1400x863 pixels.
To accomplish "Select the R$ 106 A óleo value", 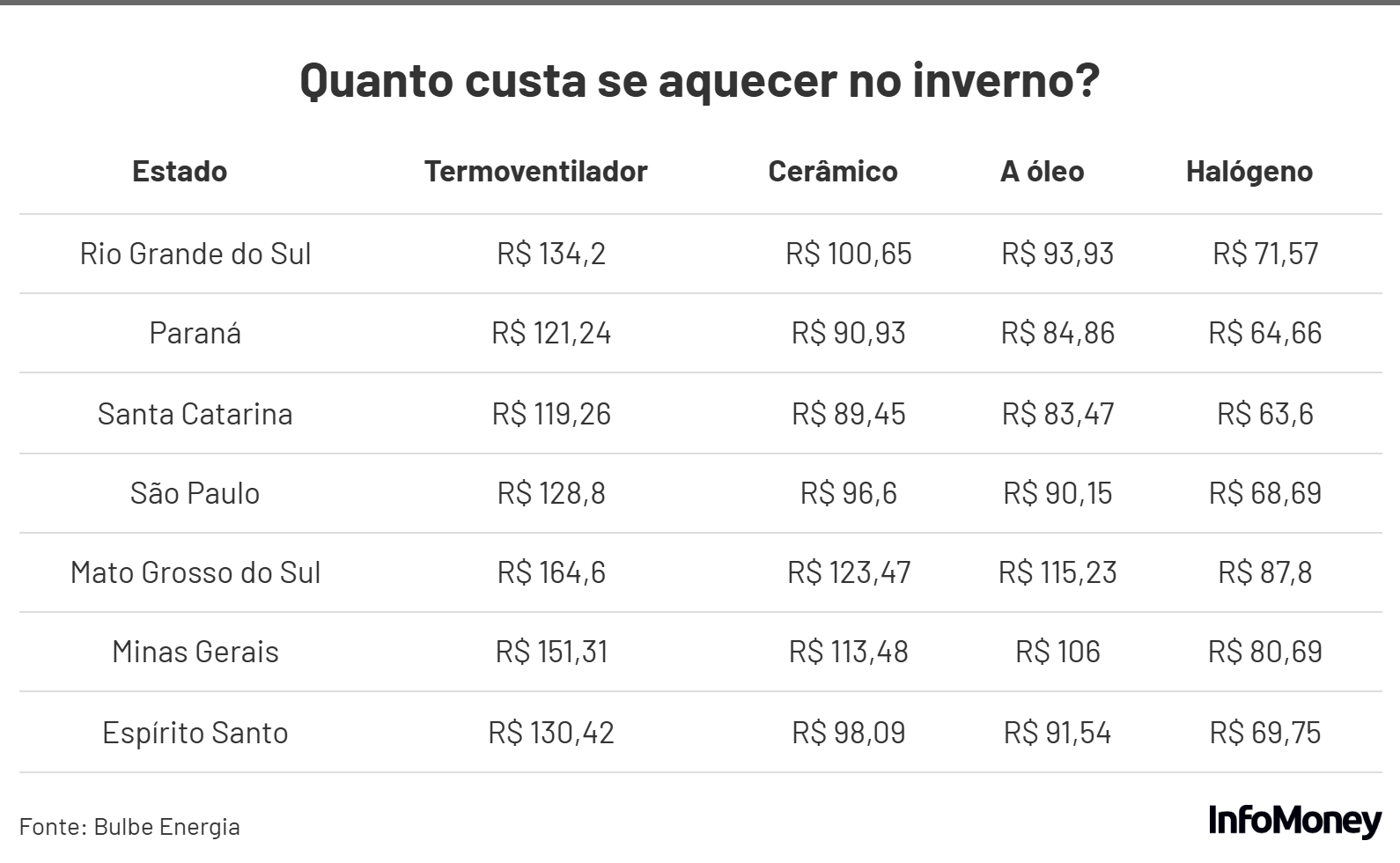I will coord(1057,652).
